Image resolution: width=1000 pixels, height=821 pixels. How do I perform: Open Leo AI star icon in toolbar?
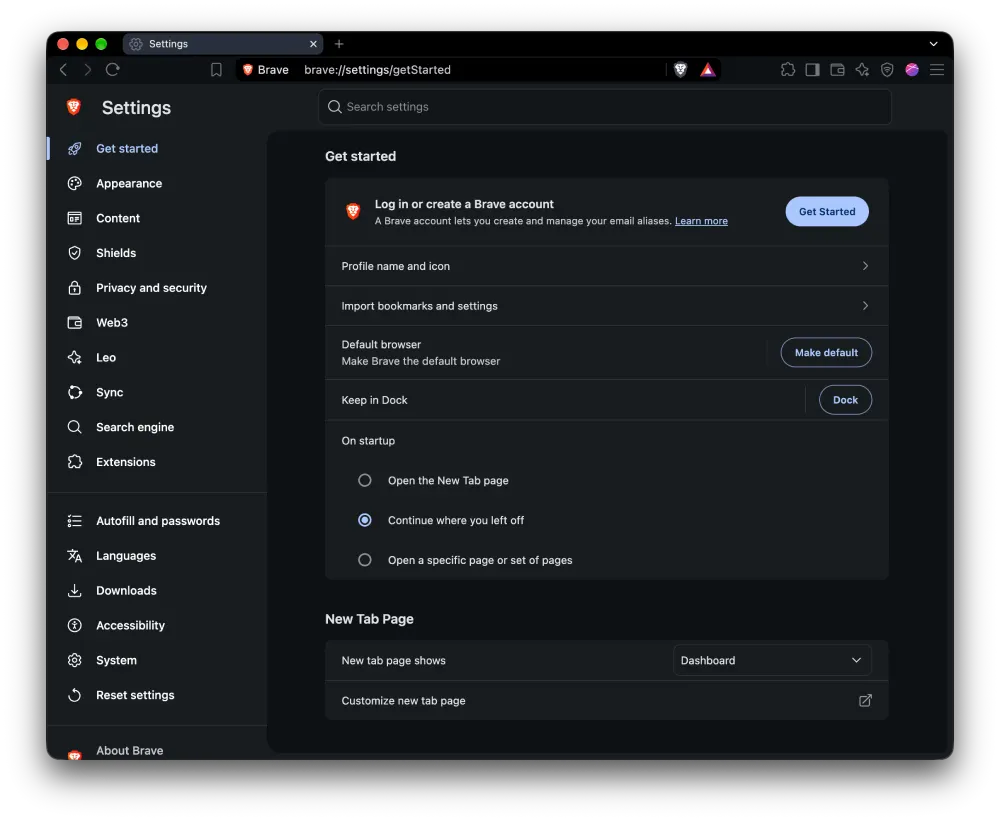(862, 70)
